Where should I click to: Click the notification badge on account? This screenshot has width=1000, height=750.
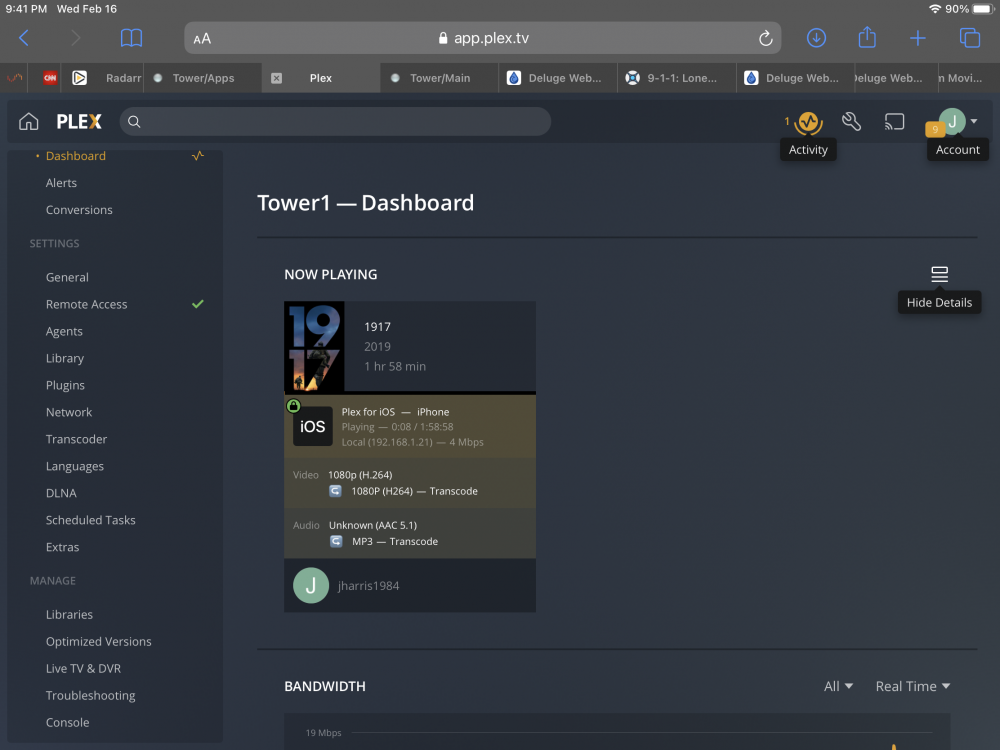tap(934, 129)
